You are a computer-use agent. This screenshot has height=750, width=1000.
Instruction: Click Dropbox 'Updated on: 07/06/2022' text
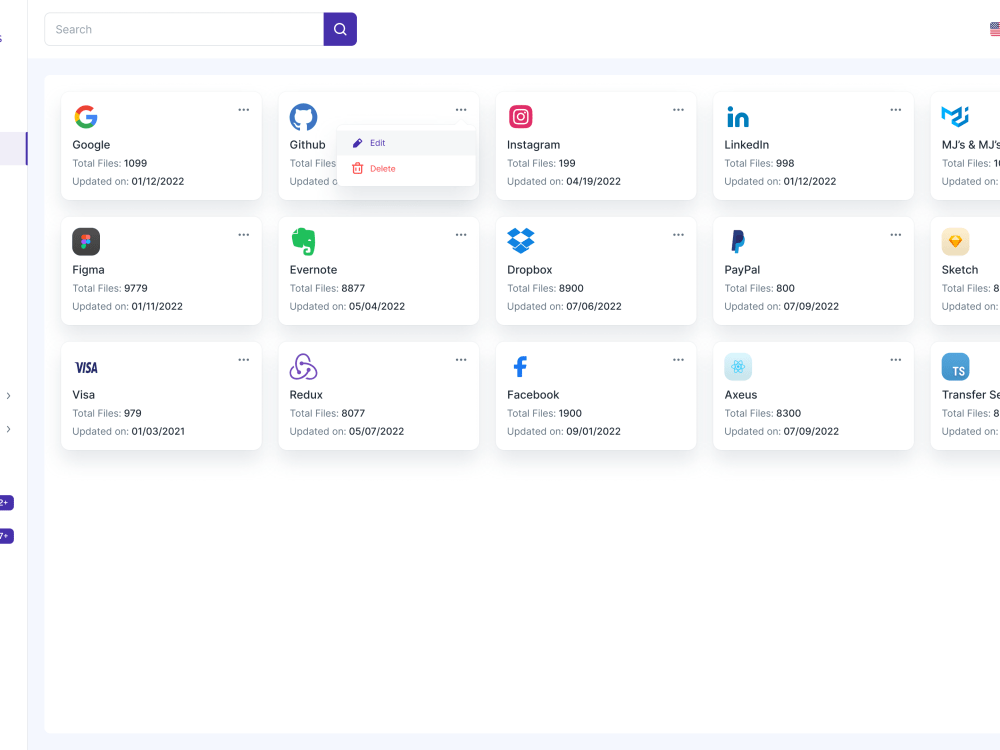pyautogui.click(x=564, y=306)
